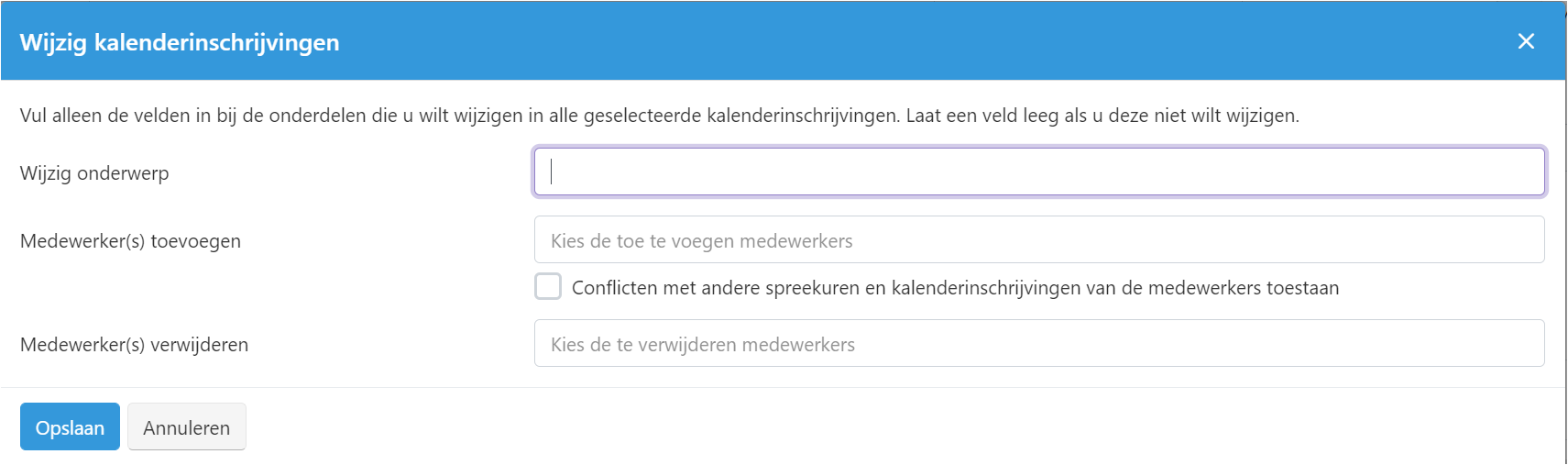The width and height of the screenshot is (1568, 465).
Task: Open the Medewerker(s) toevoegen selector
Action: pyautogui.click(x=1039, y=240)
